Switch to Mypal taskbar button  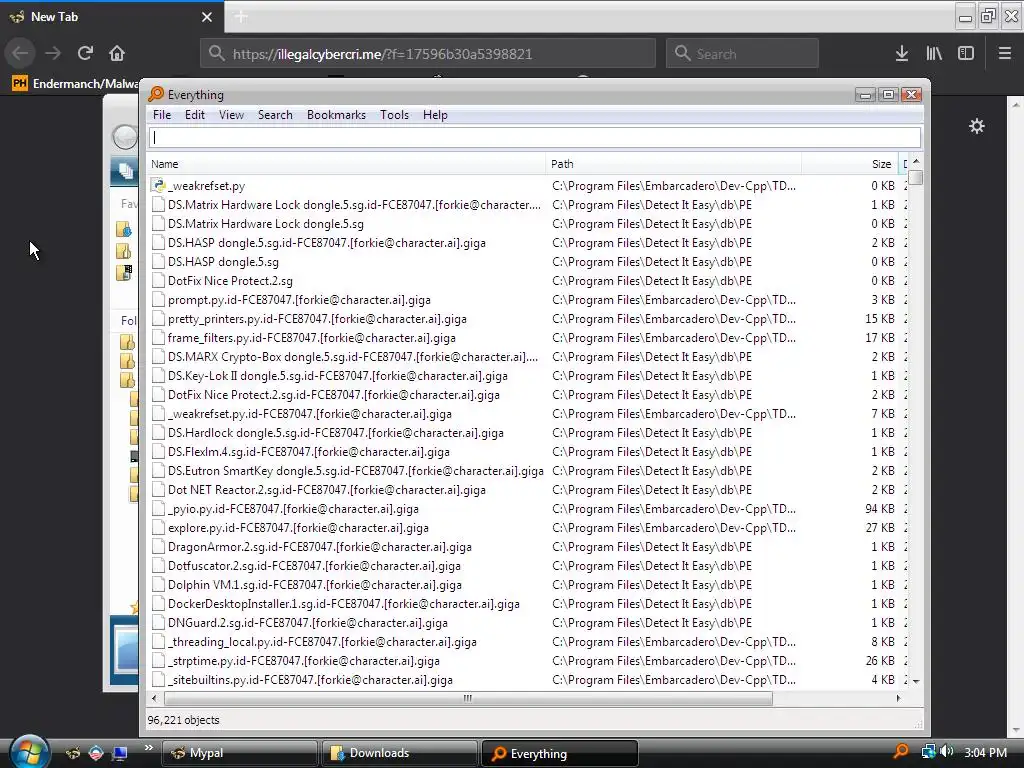(x=239, y=753)
